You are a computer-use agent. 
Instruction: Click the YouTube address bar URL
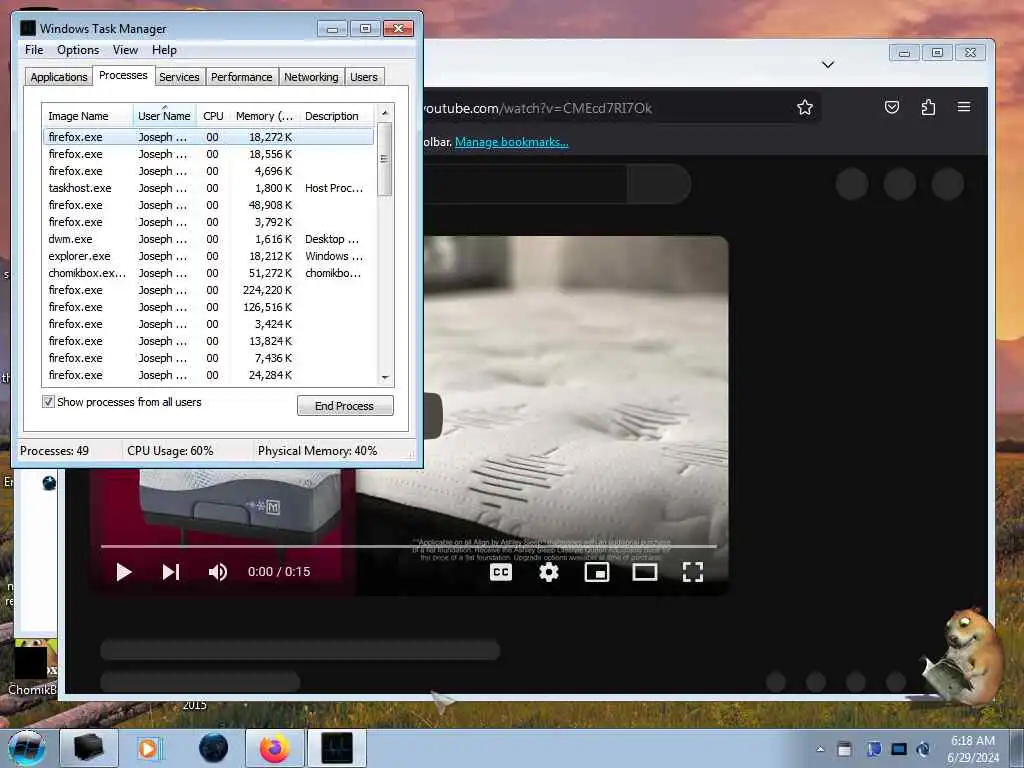[538, 108]
